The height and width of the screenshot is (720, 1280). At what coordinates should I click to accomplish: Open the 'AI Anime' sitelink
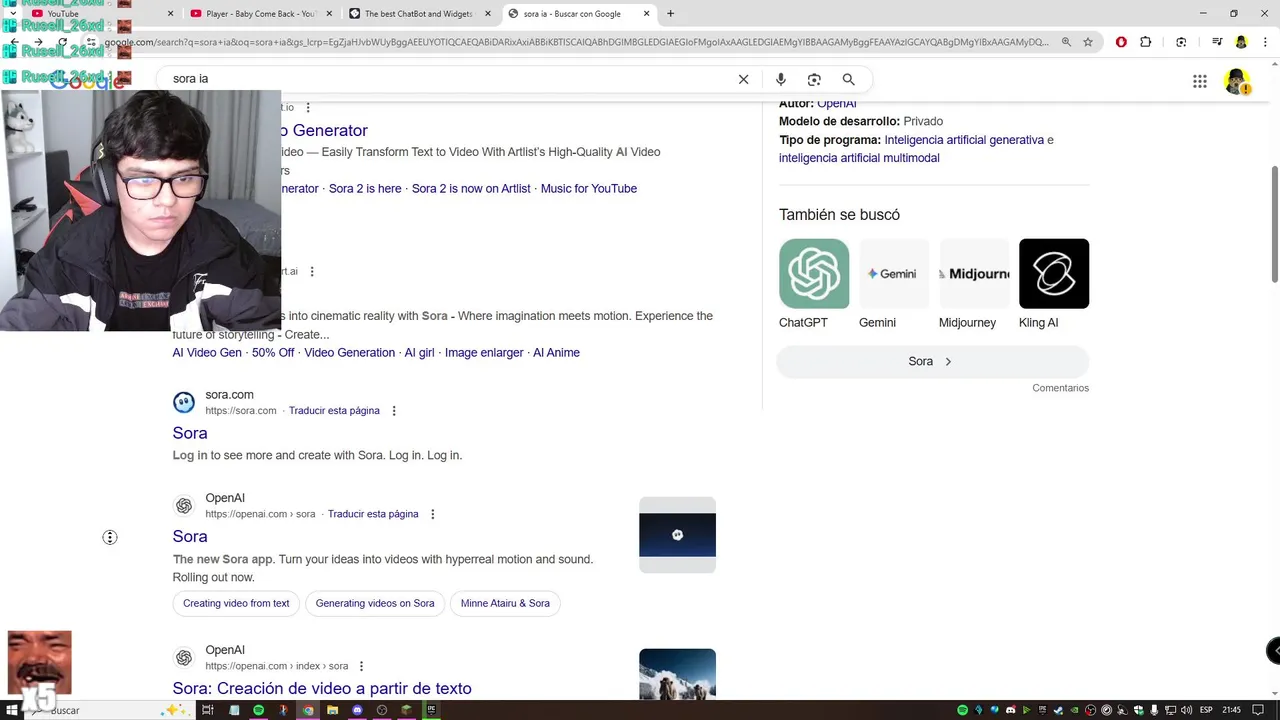point(556,353)
